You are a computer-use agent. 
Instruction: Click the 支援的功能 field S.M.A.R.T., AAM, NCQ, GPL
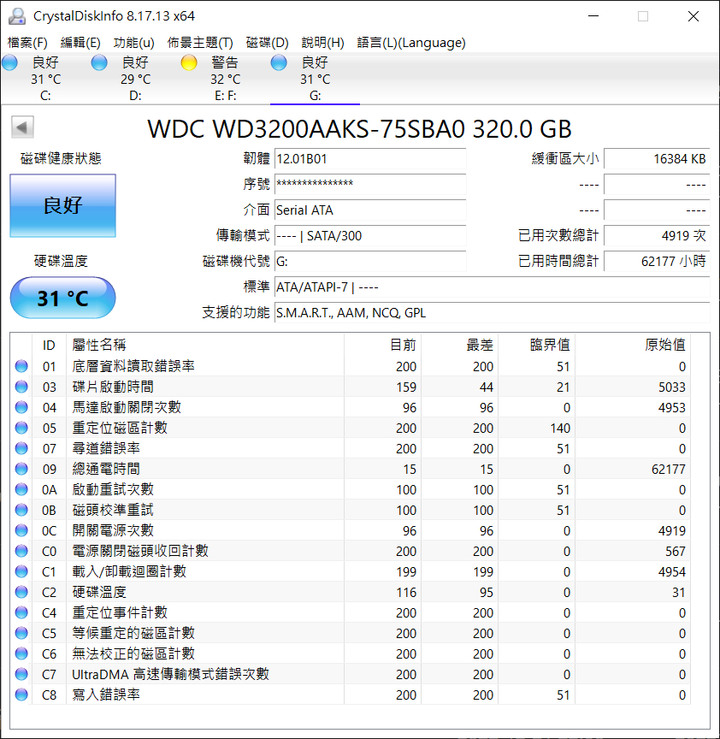(x=492, y=312)
